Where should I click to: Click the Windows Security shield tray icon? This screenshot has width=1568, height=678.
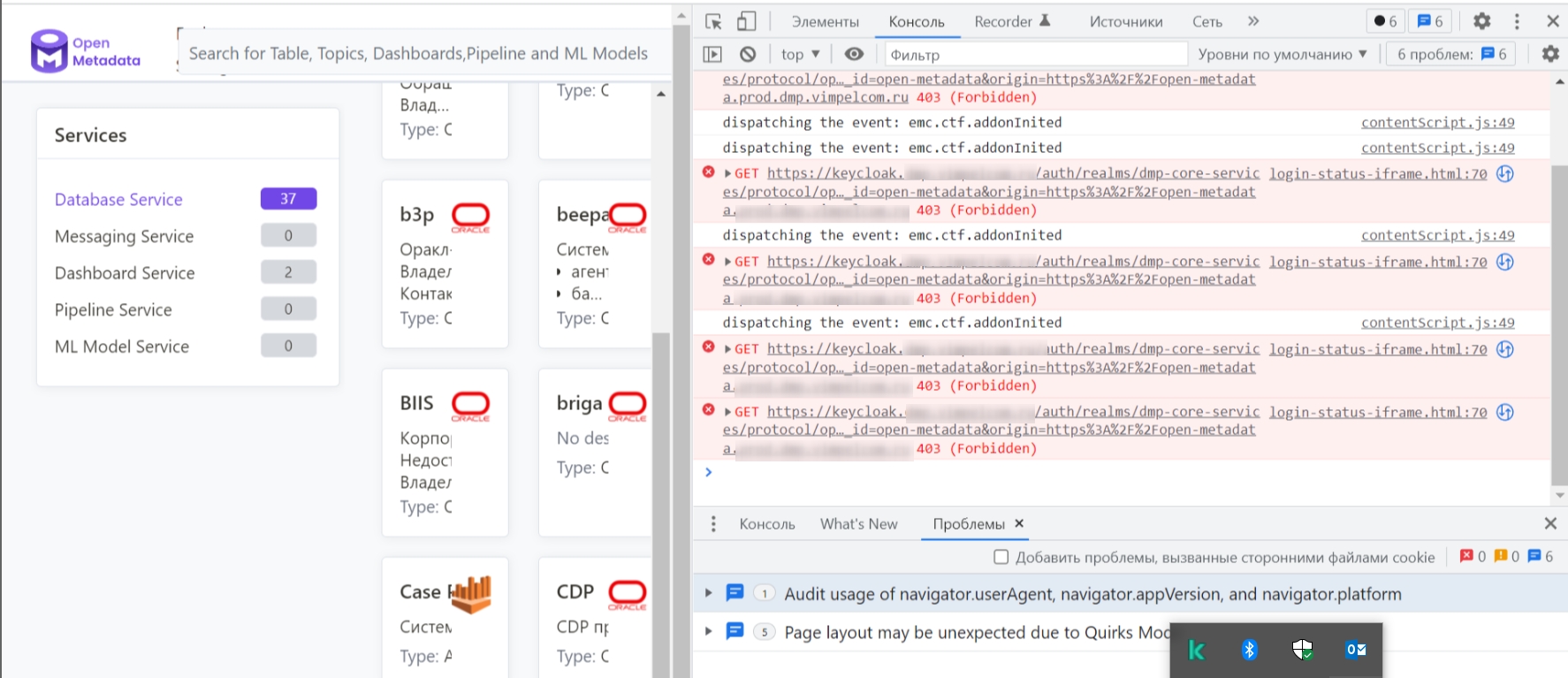coord(1303,651)
